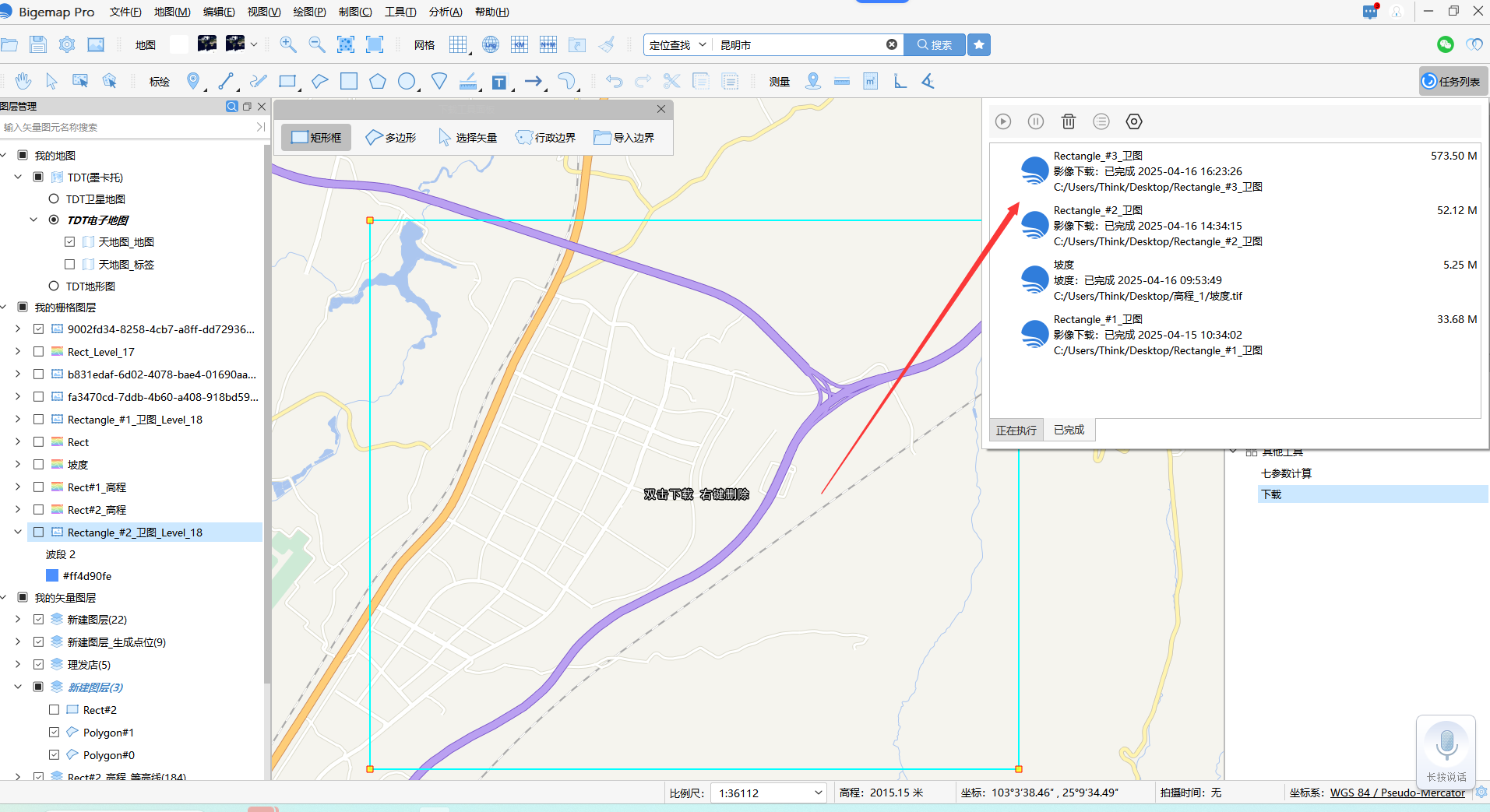
Task: Select the placemark pin drawing tool
Action: [193, 81]
